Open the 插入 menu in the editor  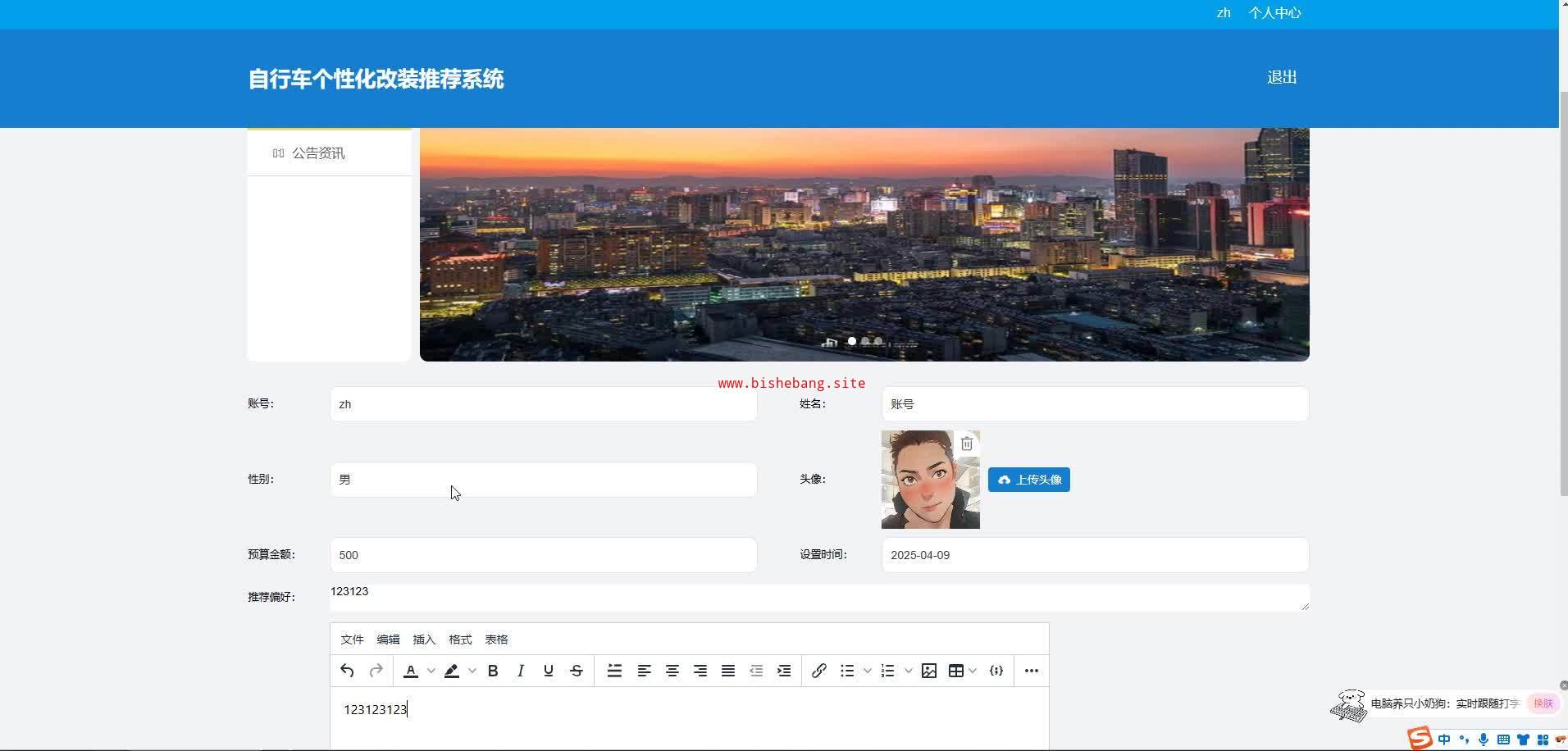point(424,639)
